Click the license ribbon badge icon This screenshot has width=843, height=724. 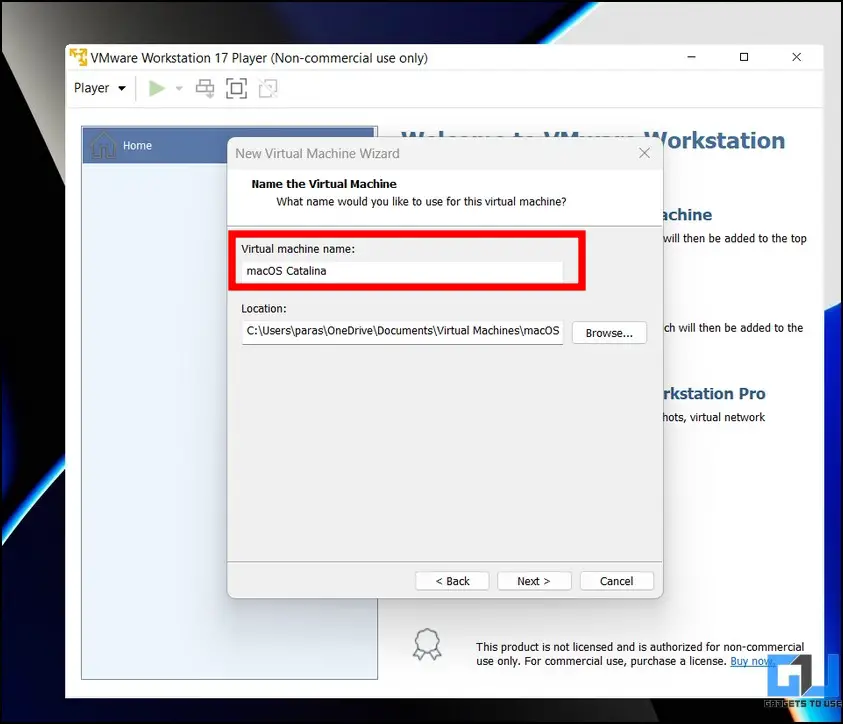(x=427, y=645)
